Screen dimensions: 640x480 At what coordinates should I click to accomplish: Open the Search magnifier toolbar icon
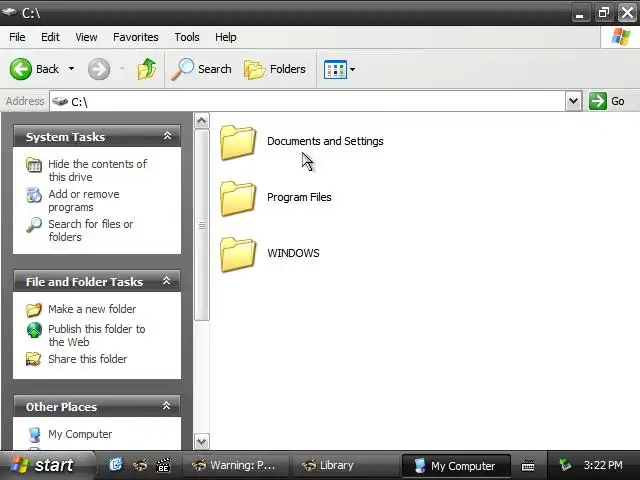click(x=182, y=69)
